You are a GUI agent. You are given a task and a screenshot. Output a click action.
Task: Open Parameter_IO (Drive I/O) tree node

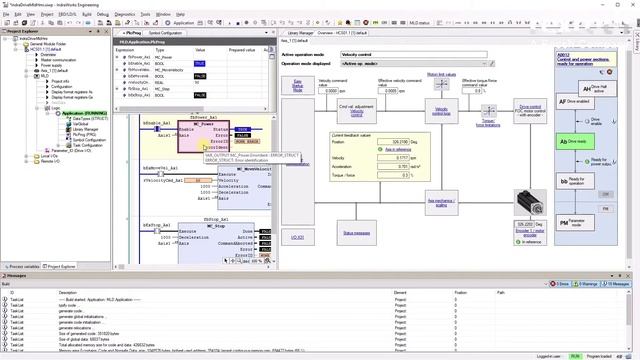71,151
